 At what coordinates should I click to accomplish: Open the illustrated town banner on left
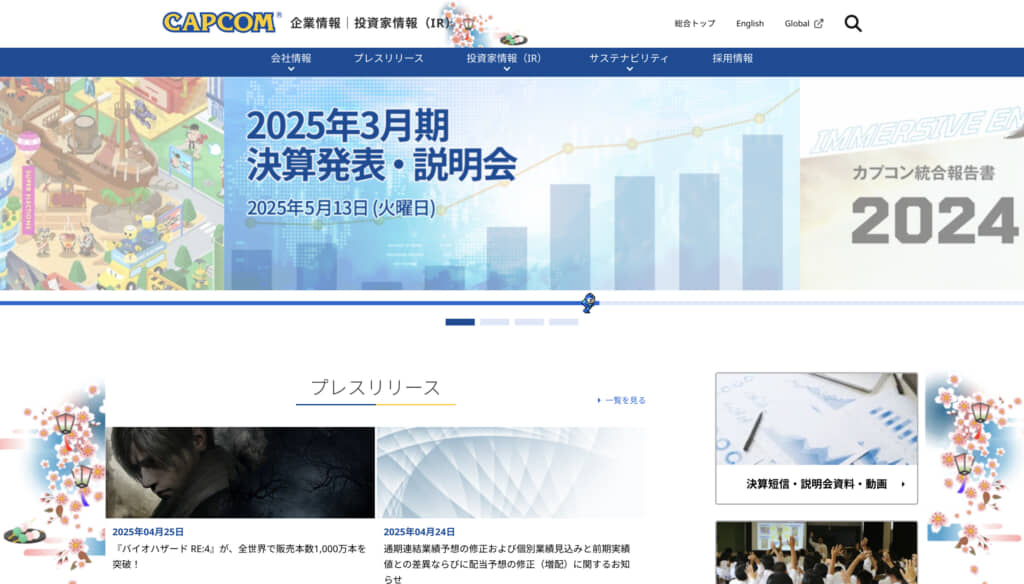tap(112, 184)
